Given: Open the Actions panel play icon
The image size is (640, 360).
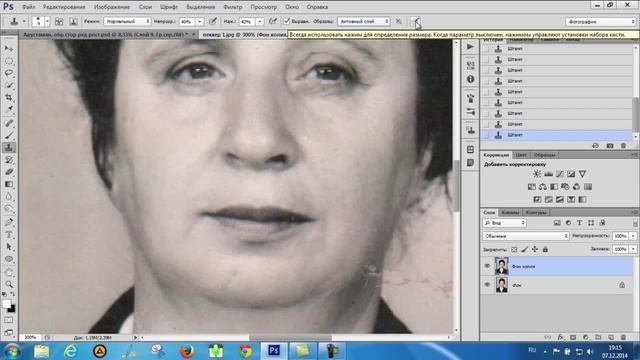Looking at the screenshot, I should [x=470, y=47].
